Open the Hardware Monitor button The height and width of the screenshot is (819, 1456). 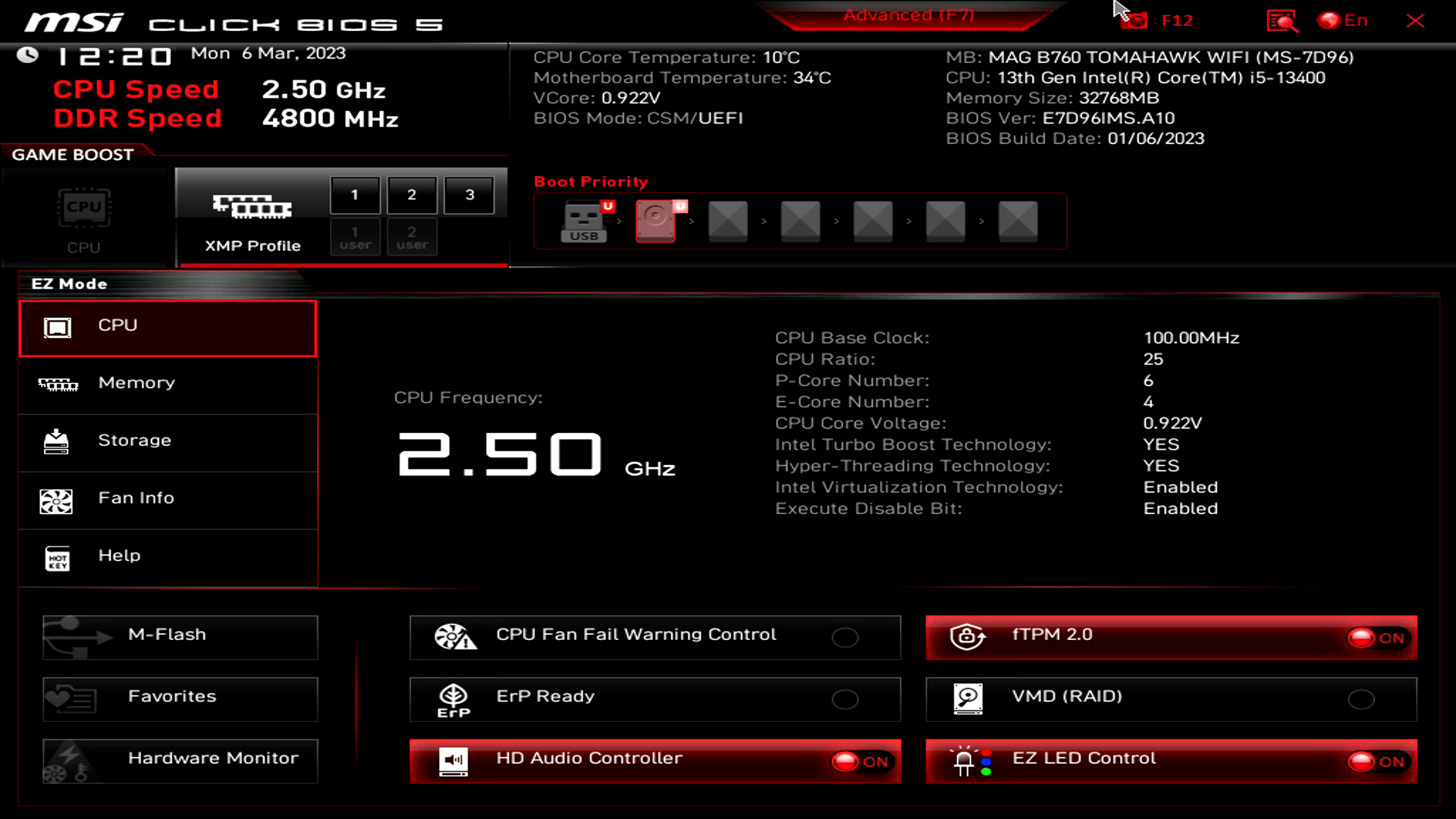pyautogui.click(x=180, y=760)
